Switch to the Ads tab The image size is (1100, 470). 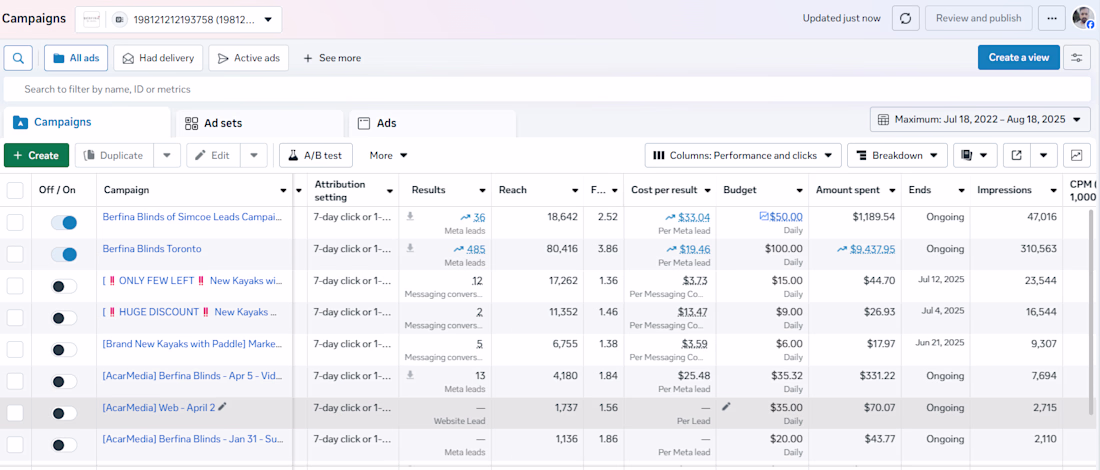pos(432,123)
